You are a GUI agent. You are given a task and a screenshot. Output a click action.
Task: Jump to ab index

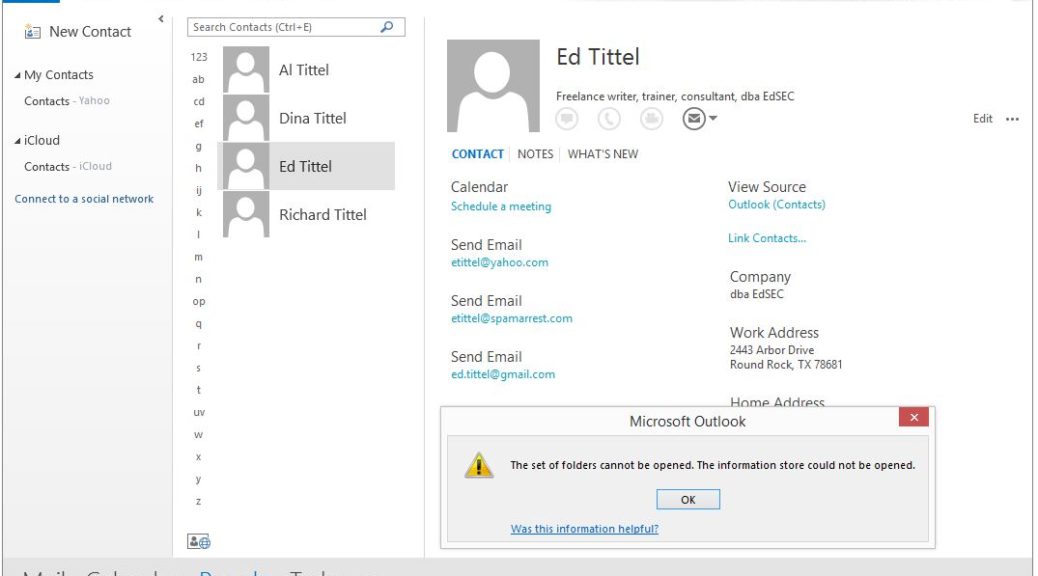point(199,79)
